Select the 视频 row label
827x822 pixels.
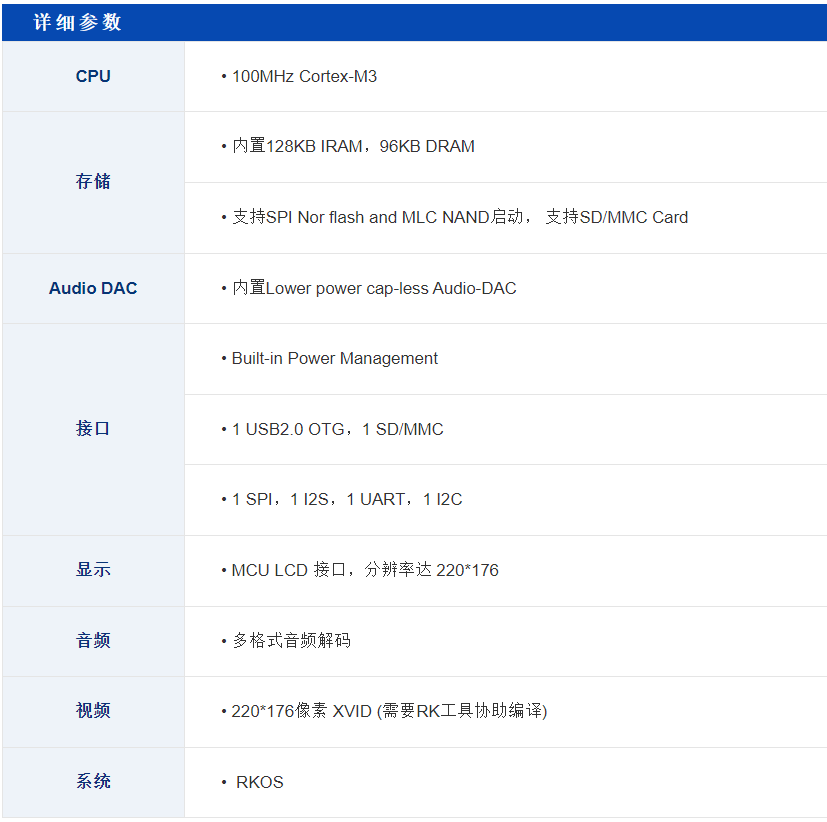click(93, 710)
